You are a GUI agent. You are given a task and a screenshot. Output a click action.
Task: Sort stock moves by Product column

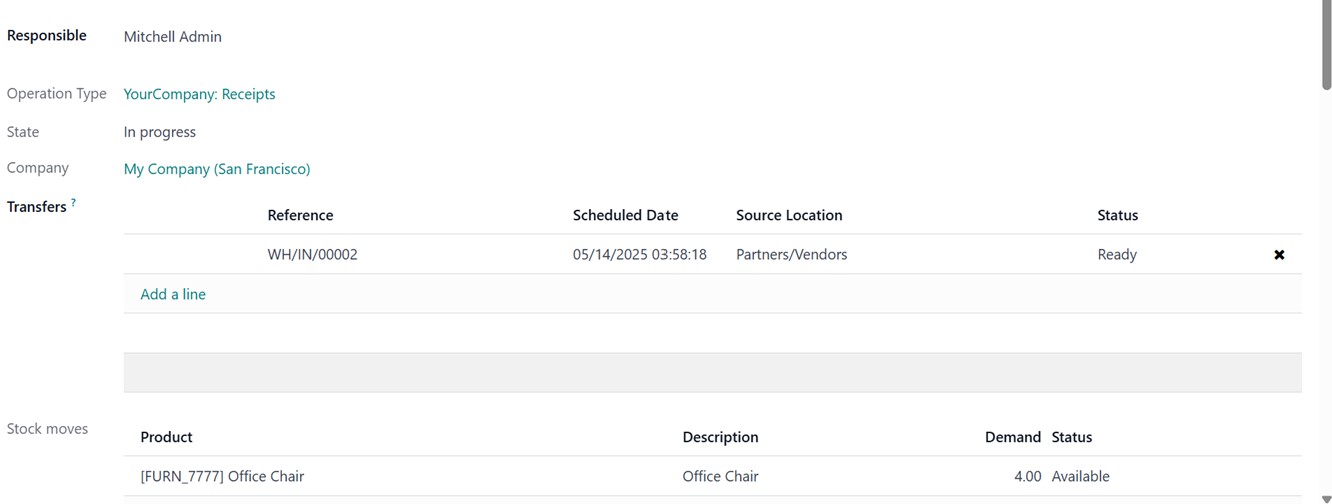[166, 437]
